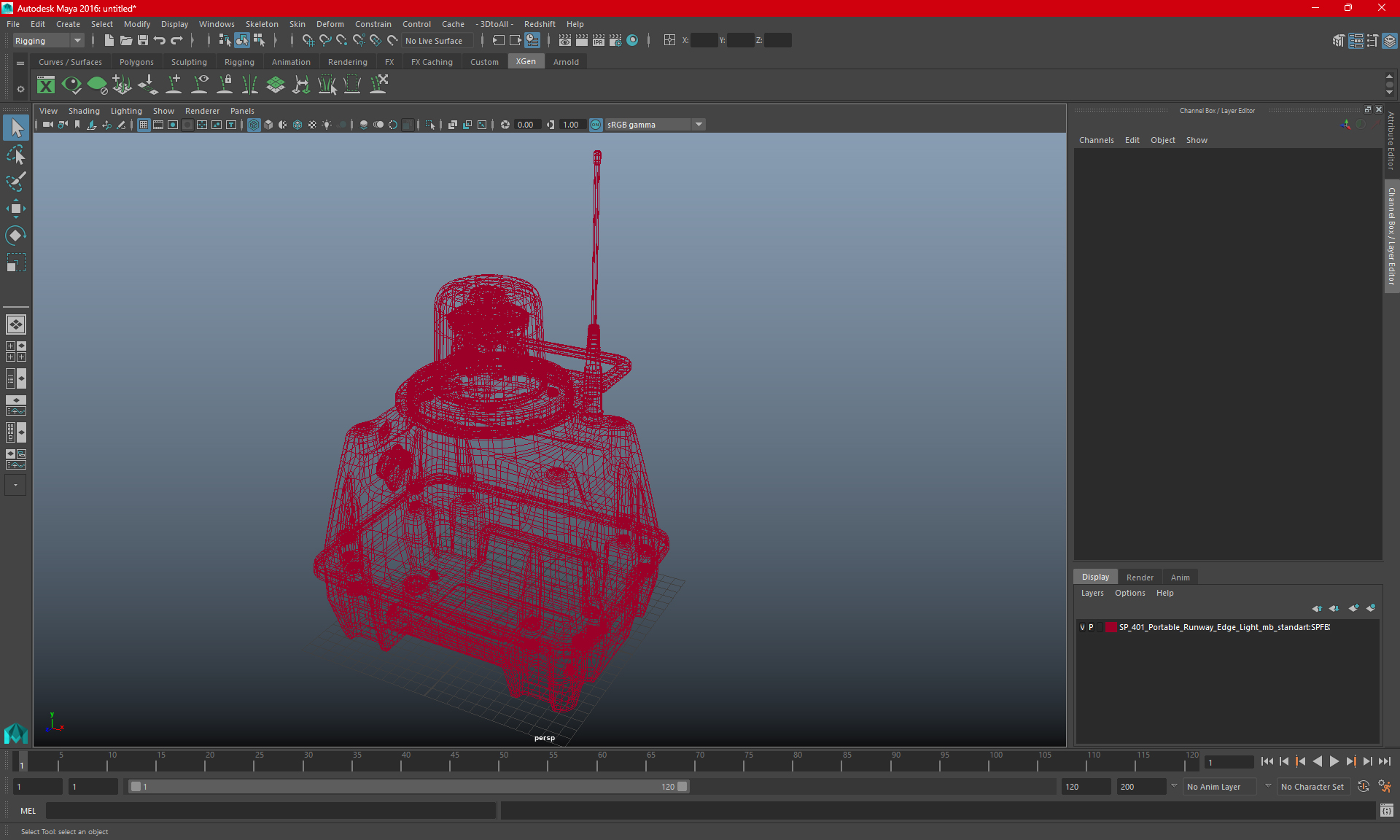Select the arrow Select tool
This screenshot has height=840, width=1400.
click(x=16, y=128)
